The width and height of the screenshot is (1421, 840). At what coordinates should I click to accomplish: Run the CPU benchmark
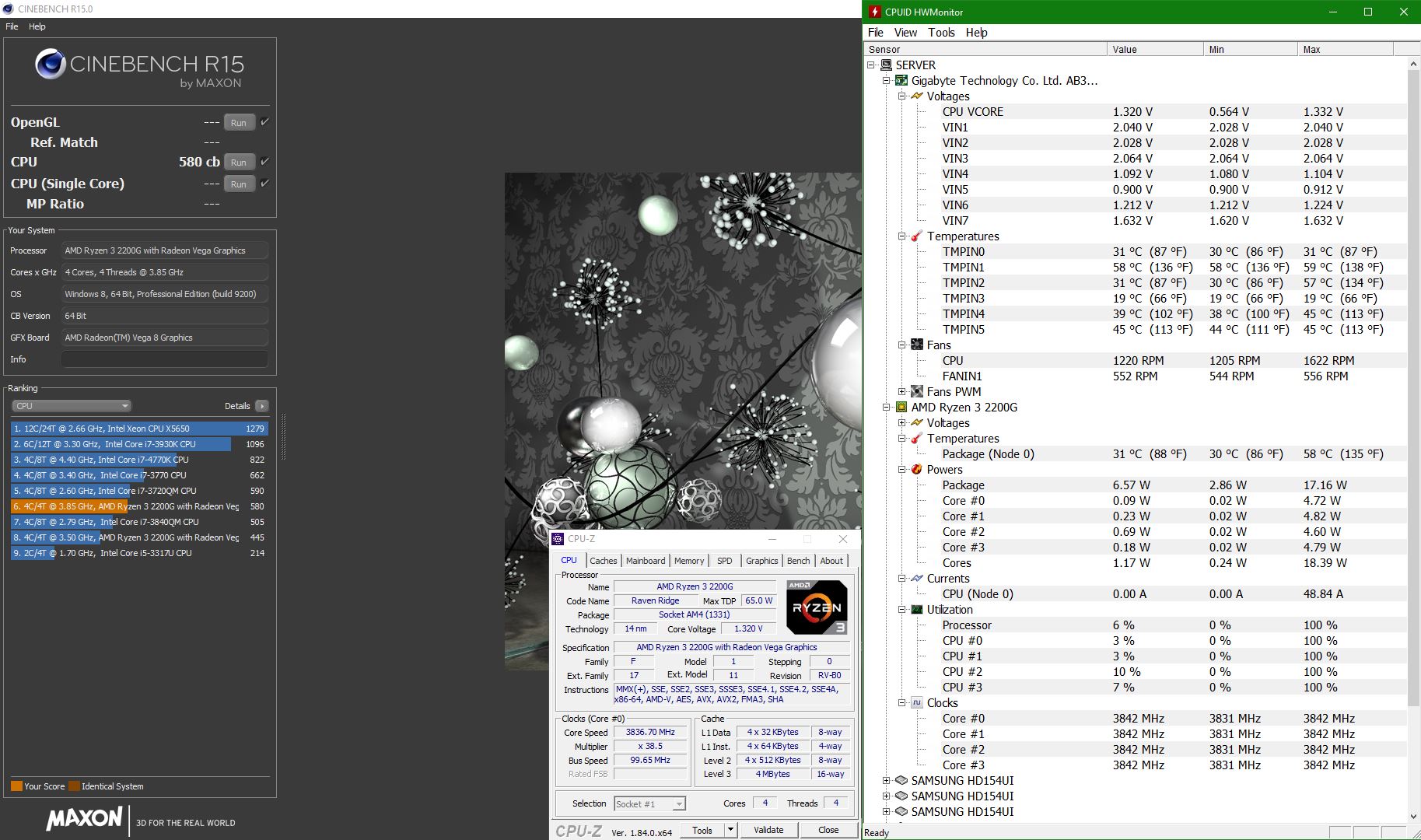tap(239, 162)
